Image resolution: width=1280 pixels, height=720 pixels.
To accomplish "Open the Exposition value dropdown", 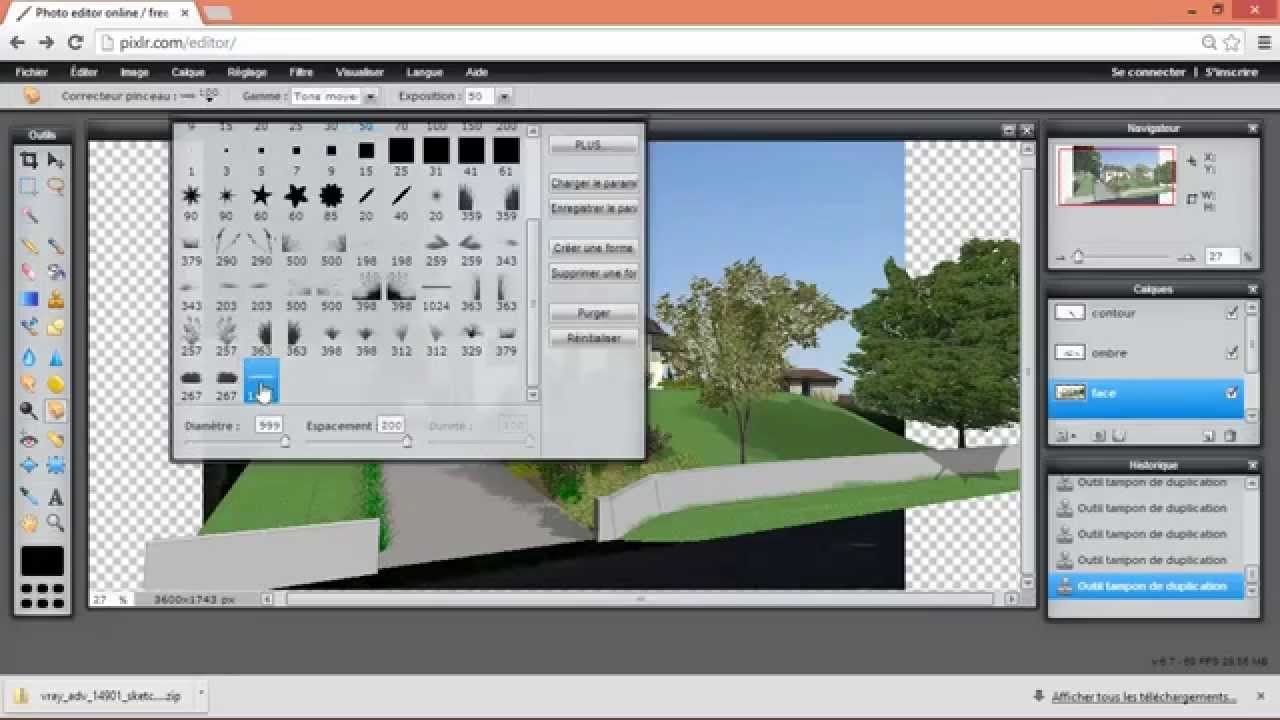I will point(504,97).
